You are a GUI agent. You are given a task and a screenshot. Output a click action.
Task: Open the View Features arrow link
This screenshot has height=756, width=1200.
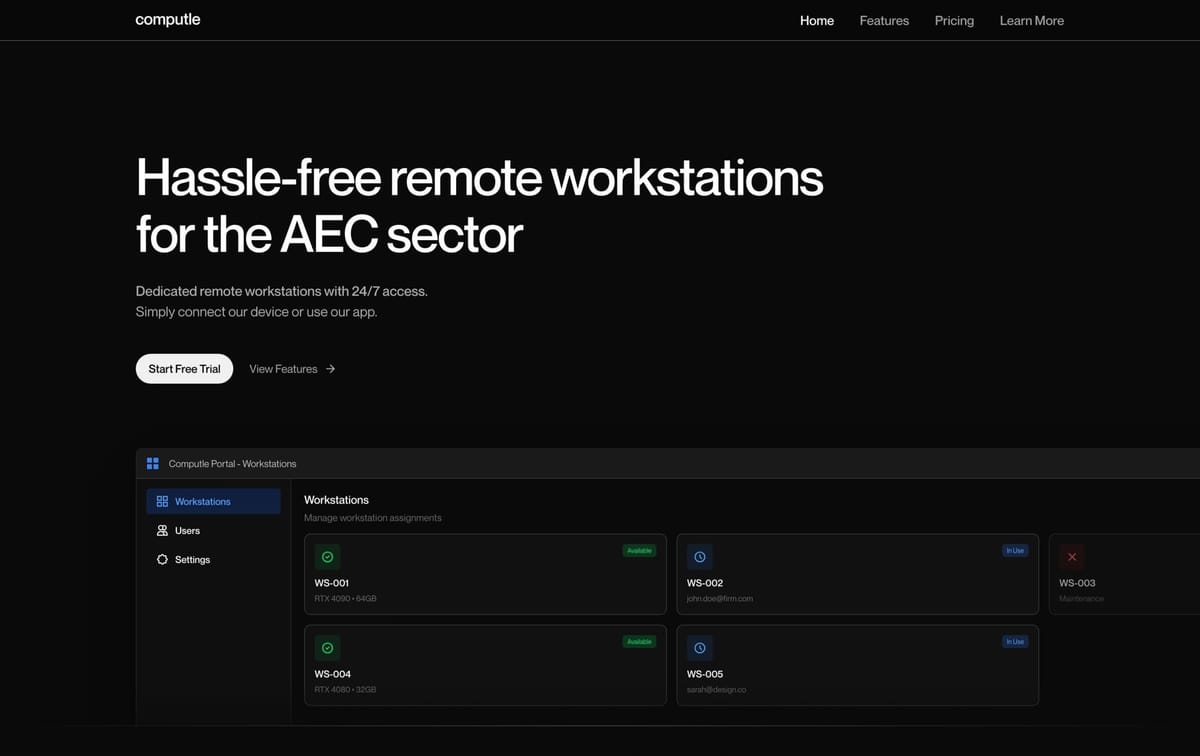291,368
